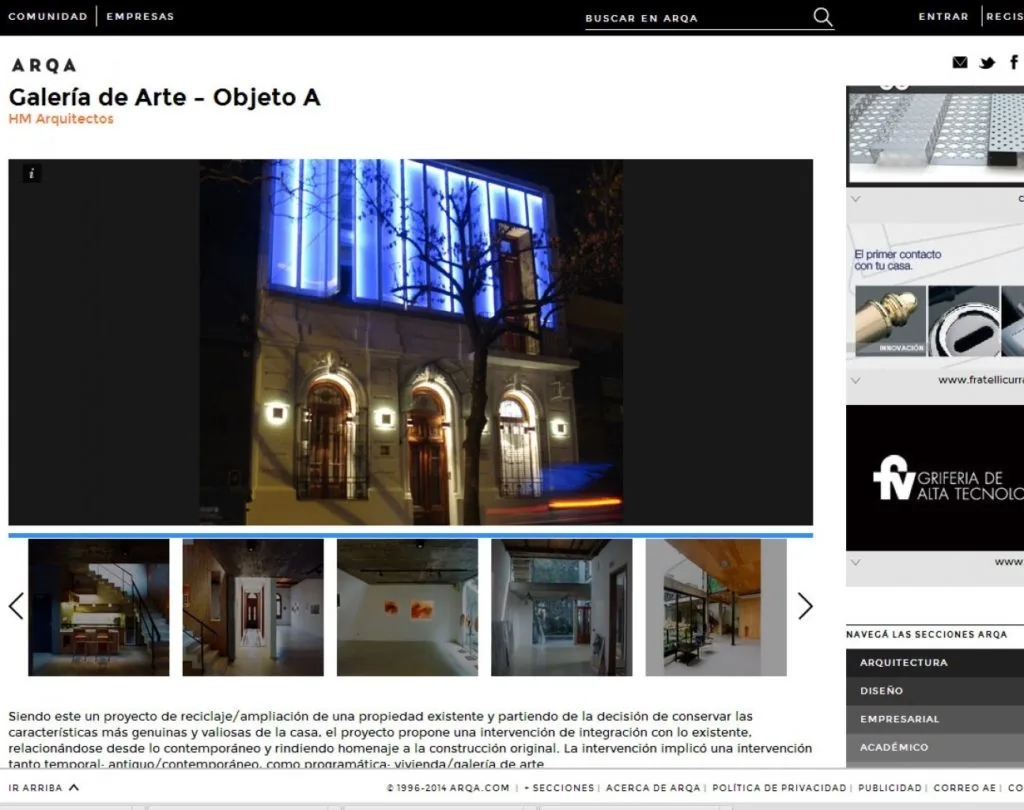Expand the chevron under the metal panels ad

856,199
